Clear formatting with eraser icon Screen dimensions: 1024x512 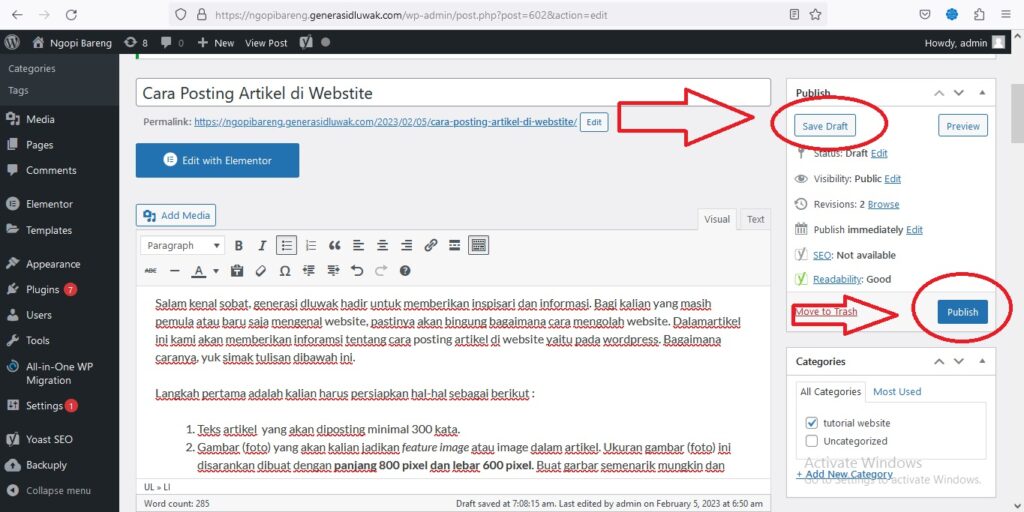click(261, 270)
